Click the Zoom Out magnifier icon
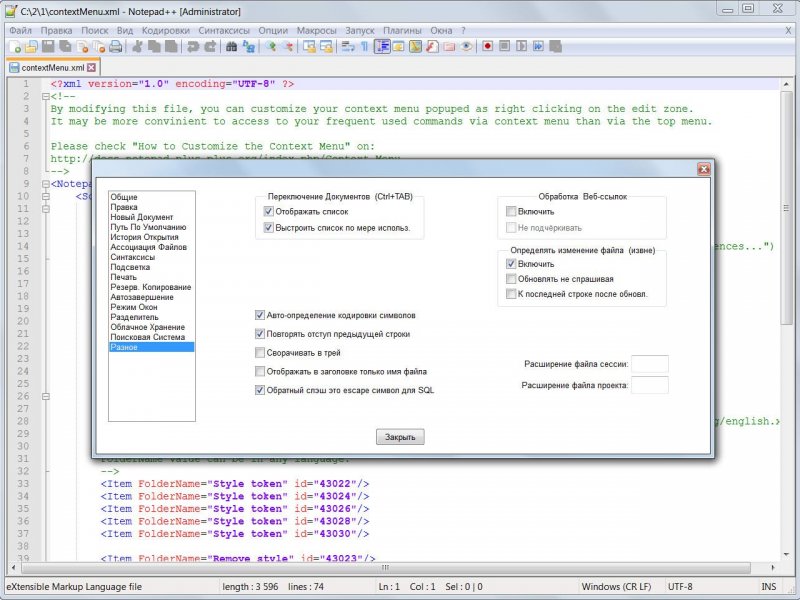 point(288,47)
